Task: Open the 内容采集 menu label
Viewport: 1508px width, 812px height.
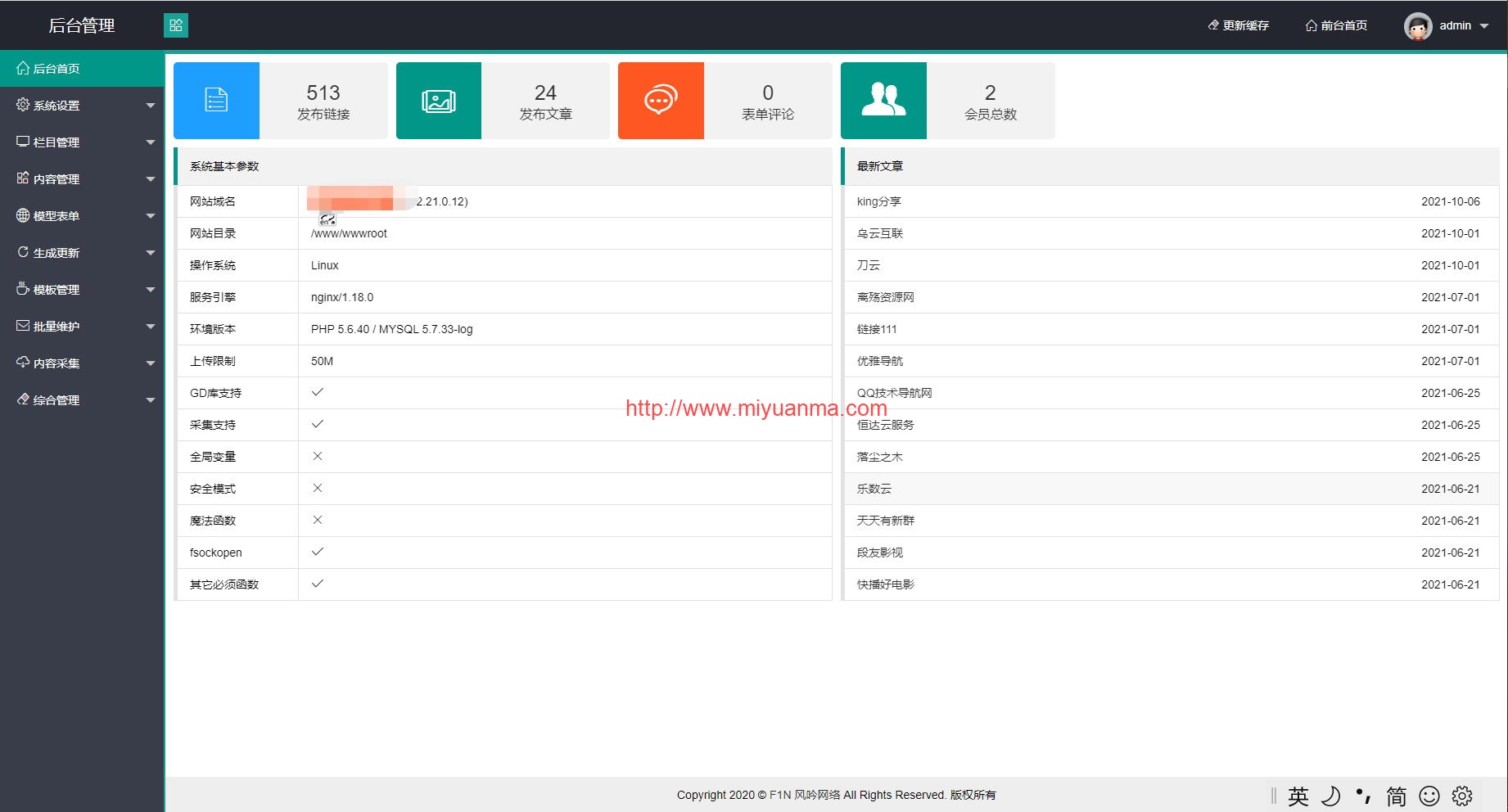Action: [56, 363]
